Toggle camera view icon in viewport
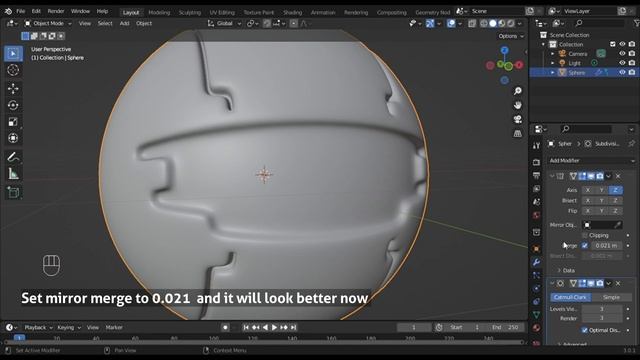Screen dimensions: 640x360 pos(518,119)
